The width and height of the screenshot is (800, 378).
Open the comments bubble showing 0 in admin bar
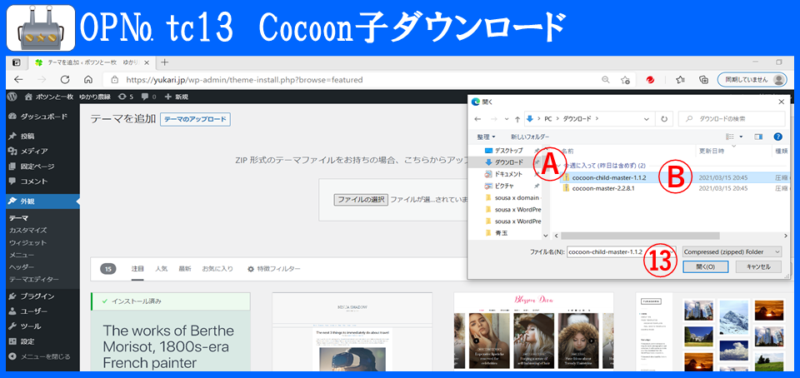tap(149, 96)
